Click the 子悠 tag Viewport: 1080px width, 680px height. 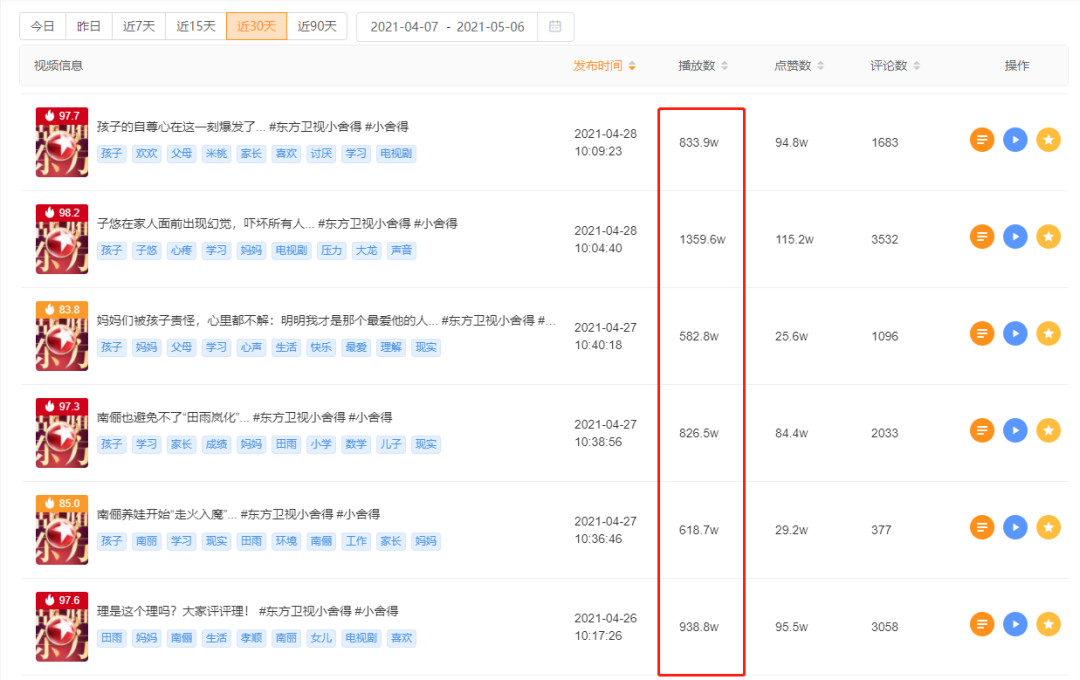click(x=146, y=250)
